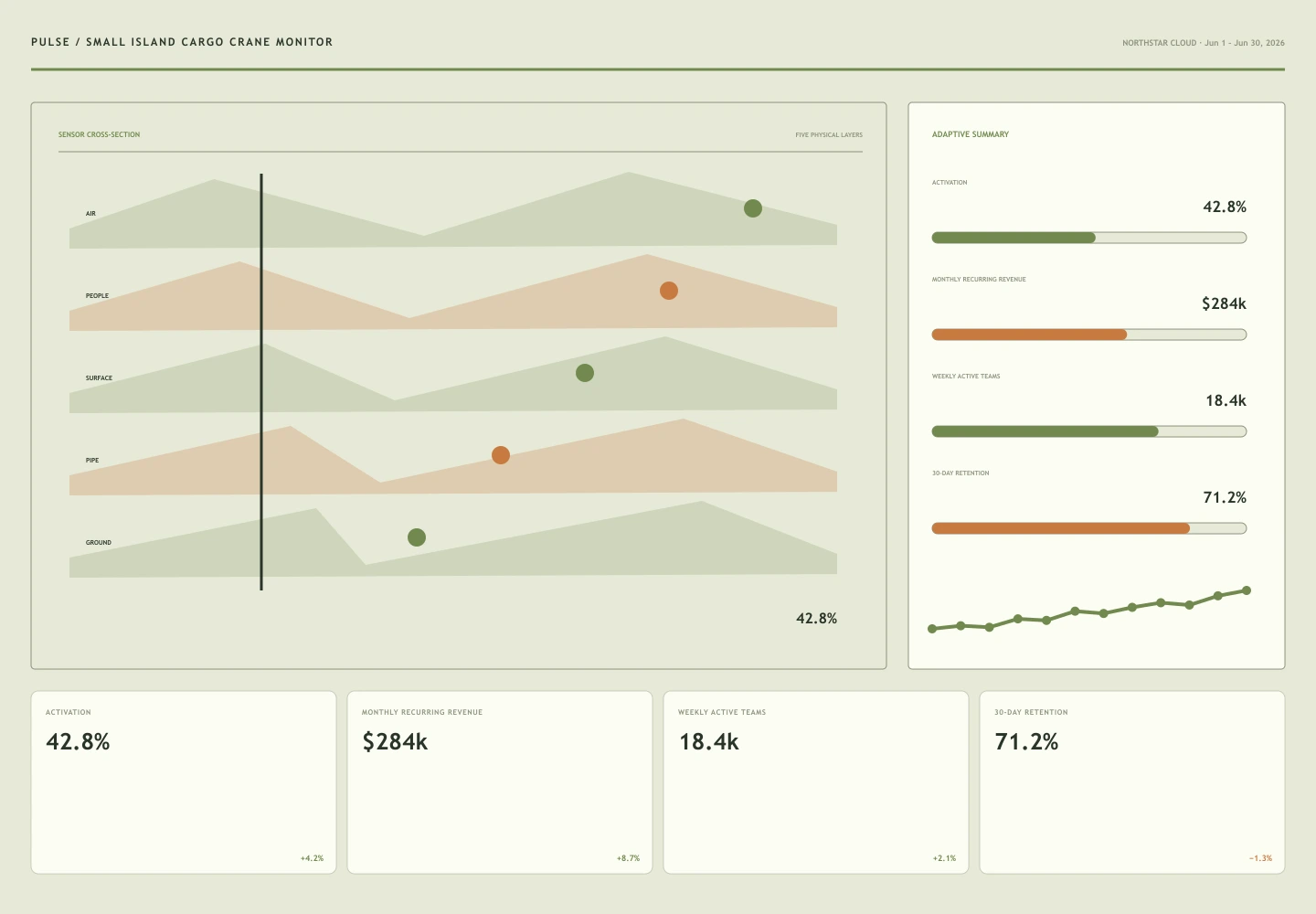The width and height of the screenshot is (1316, 914).
Task: Open the Weekly Active Teams 18.4k card
Action: pos(816,782)
